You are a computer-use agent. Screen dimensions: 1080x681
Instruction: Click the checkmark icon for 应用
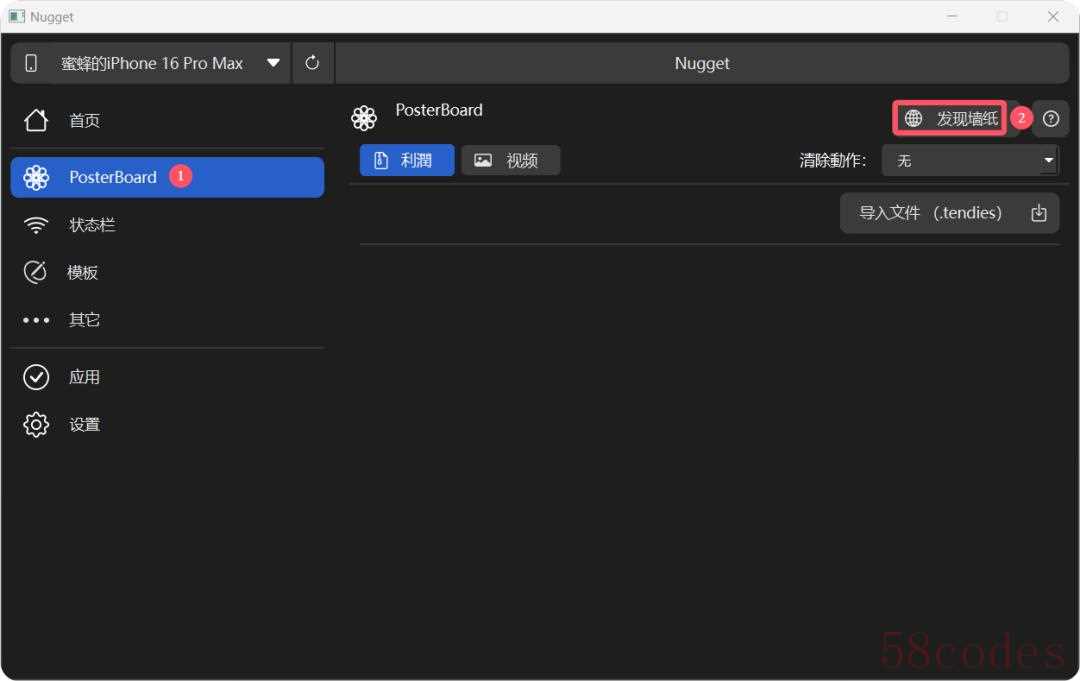tap(36, 377)
